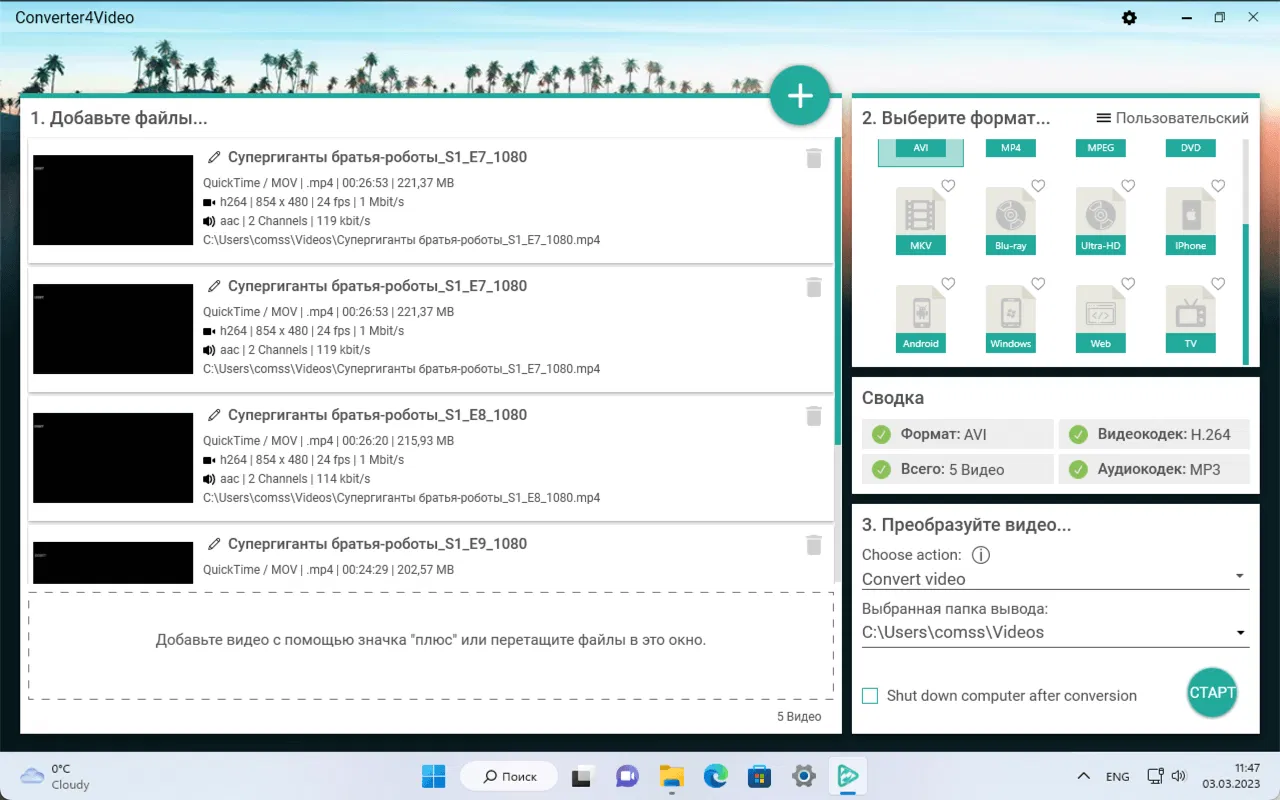
Task: Add the Web format to favorites
Action: 1128,284
